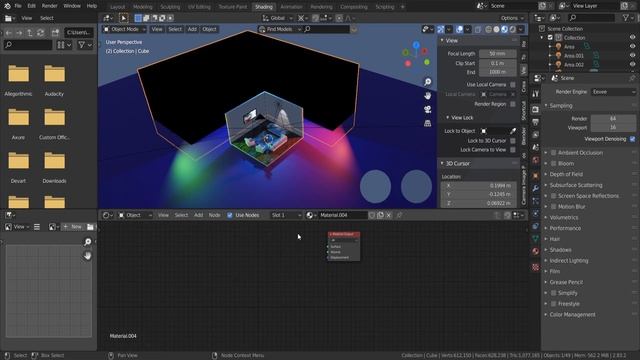Open the Object Mode dropdown
Image resolution: width=640 pixels, height=360 pixels.
(124, 29)
